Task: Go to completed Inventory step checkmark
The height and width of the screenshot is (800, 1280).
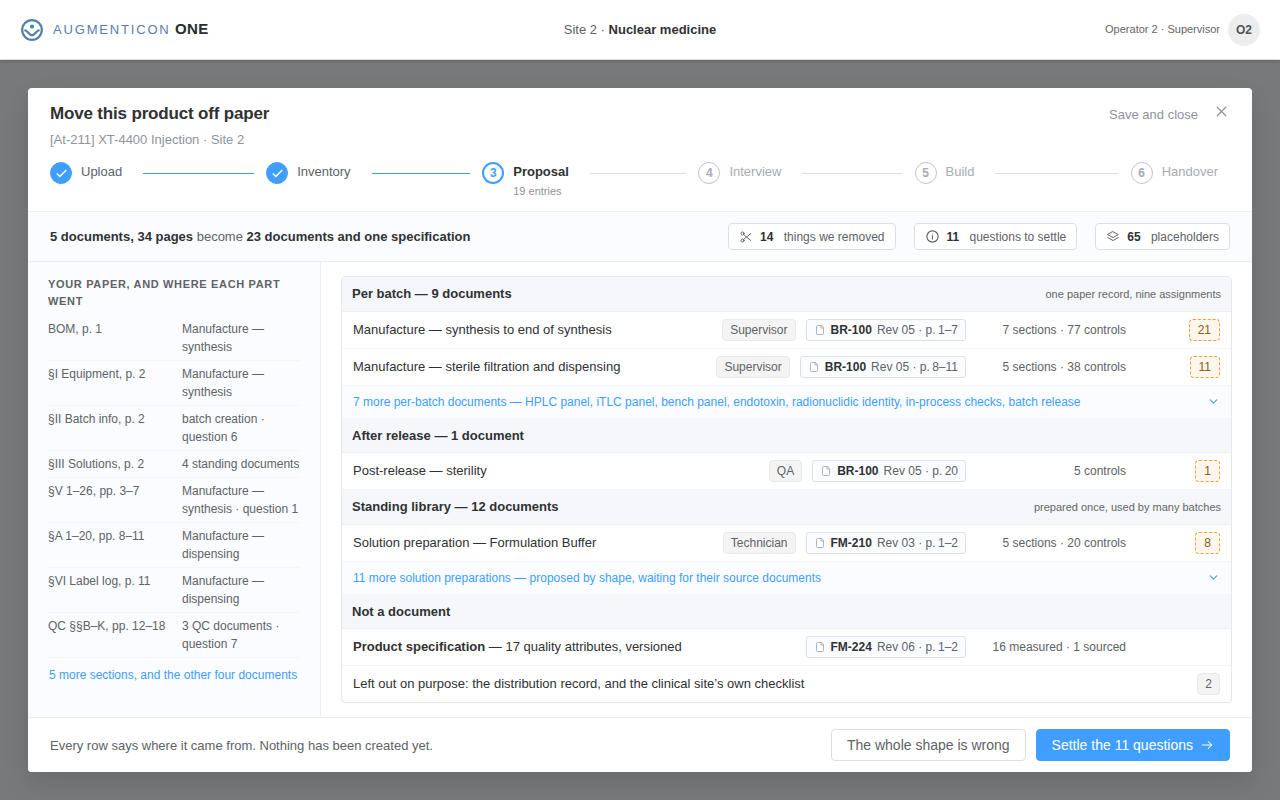Action: (277, 173)
